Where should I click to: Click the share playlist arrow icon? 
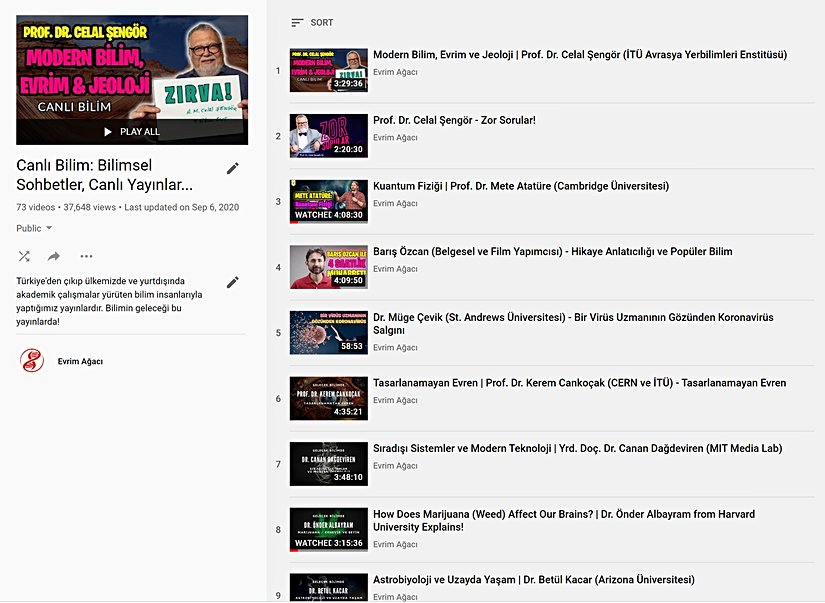(54, 257)
